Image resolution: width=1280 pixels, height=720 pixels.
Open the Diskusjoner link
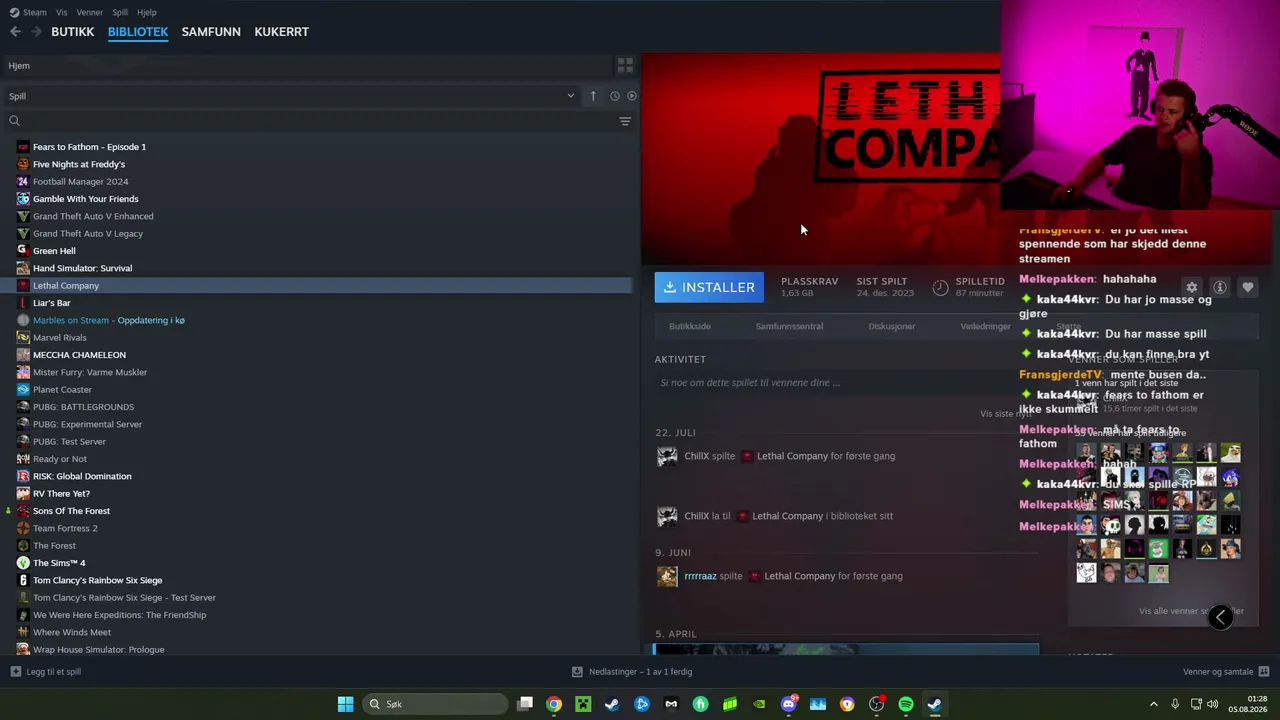892,326
